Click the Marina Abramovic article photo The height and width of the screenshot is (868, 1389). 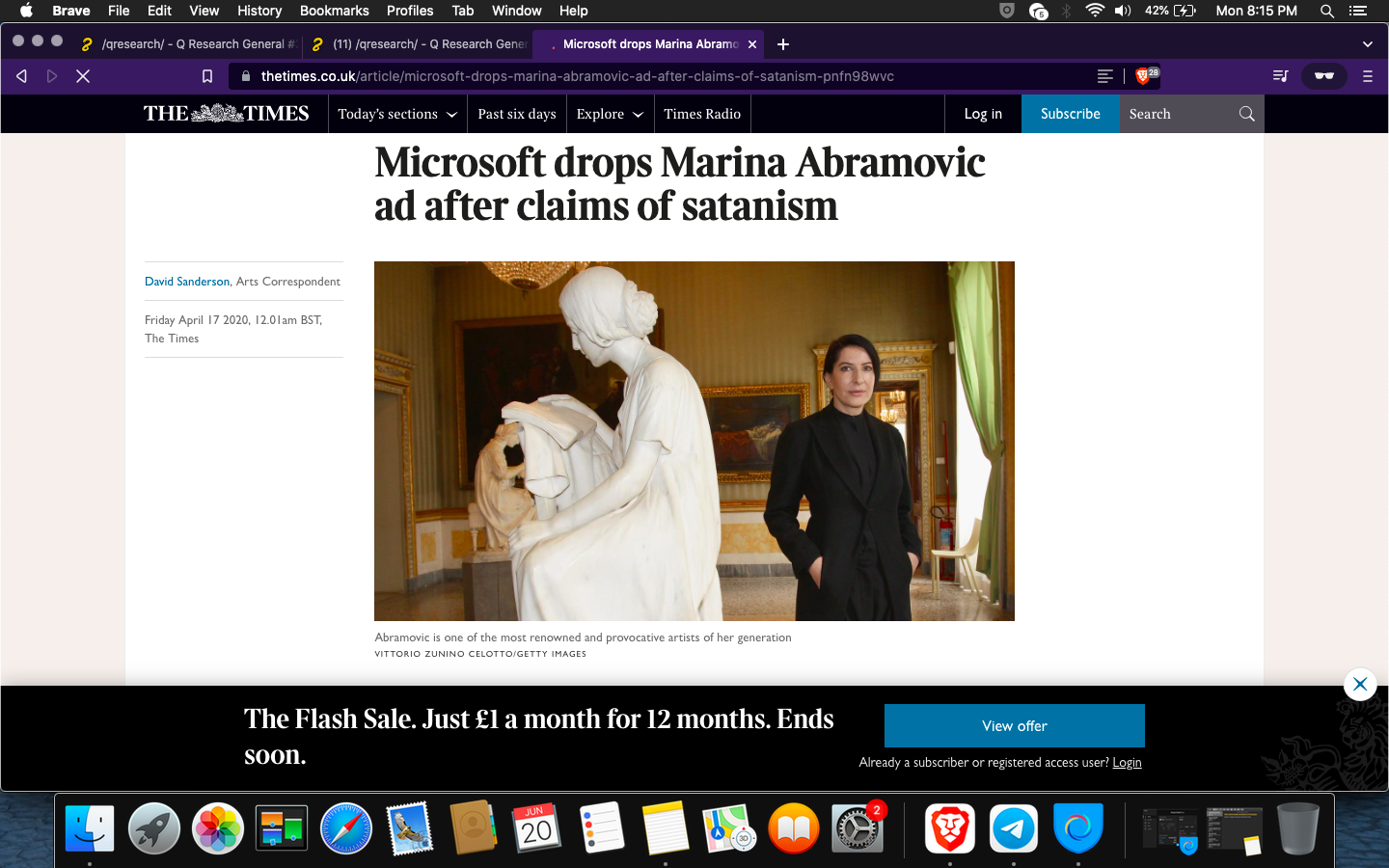pyautogui.click(x=694, y=441)
